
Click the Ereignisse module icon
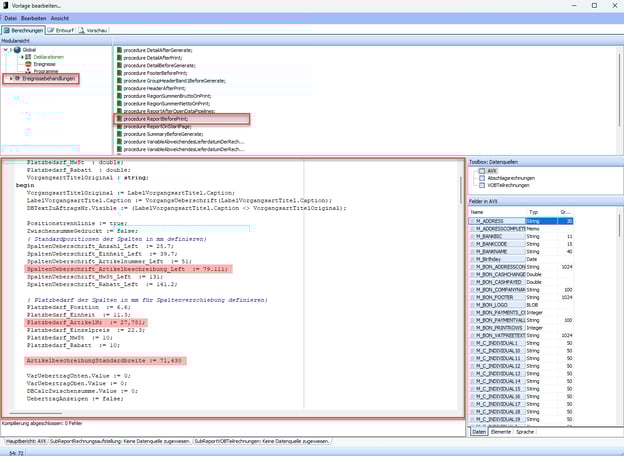click(x=28, y=64)
